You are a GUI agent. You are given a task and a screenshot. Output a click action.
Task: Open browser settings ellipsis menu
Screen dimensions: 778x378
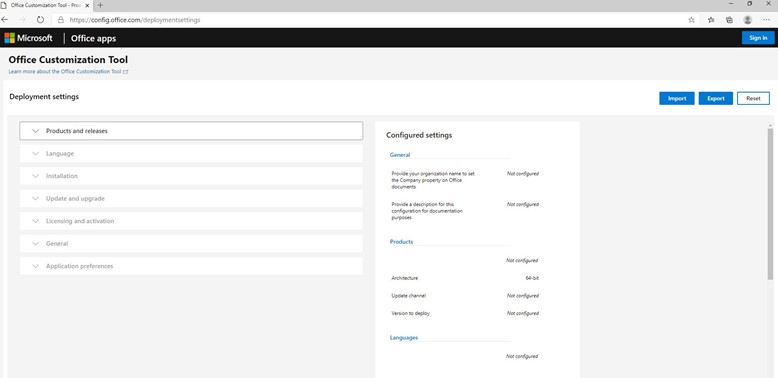[766, 20]
